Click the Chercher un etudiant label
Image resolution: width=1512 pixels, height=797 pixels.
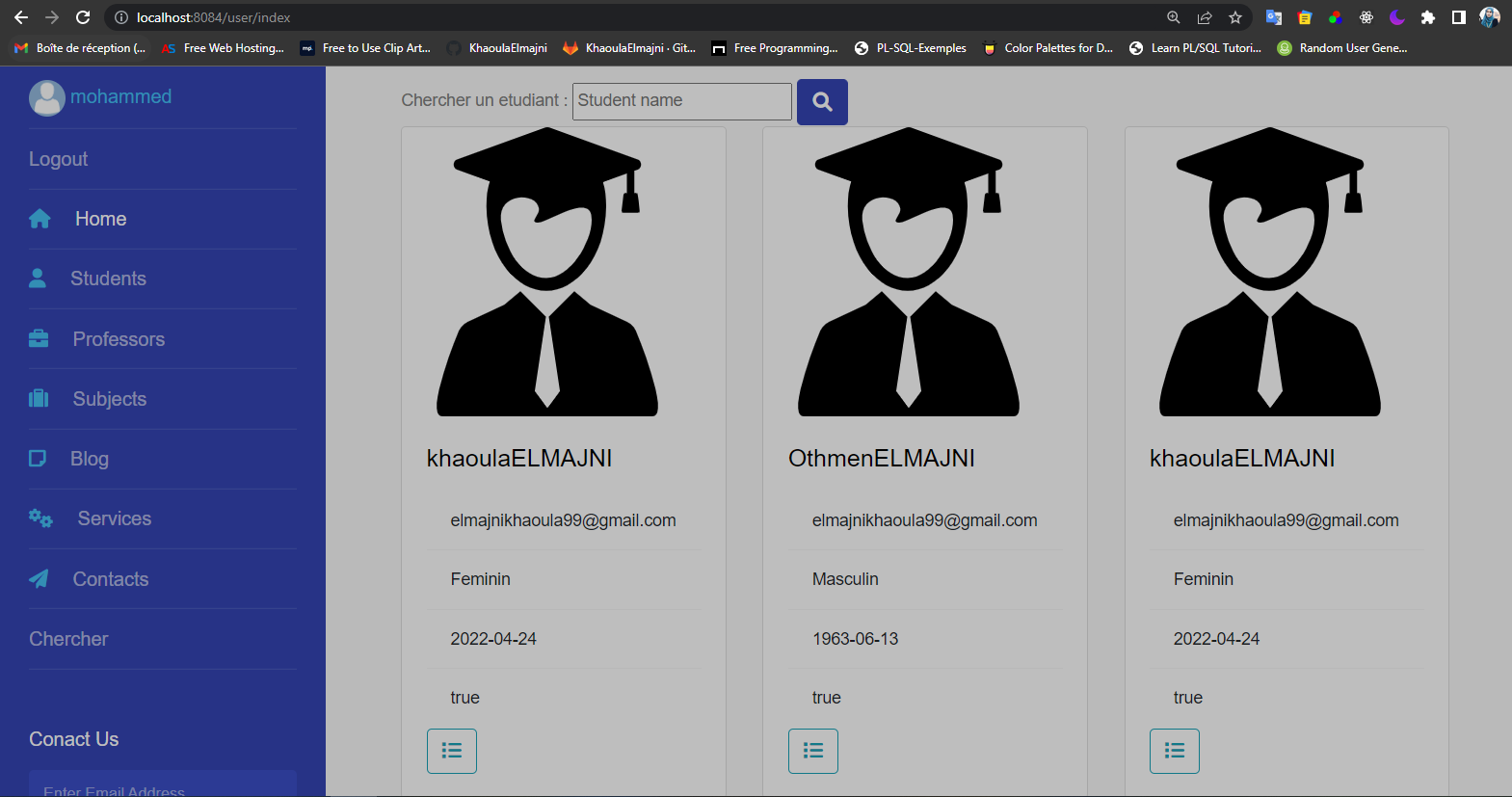pyautogui.click(x=485, y=100)
